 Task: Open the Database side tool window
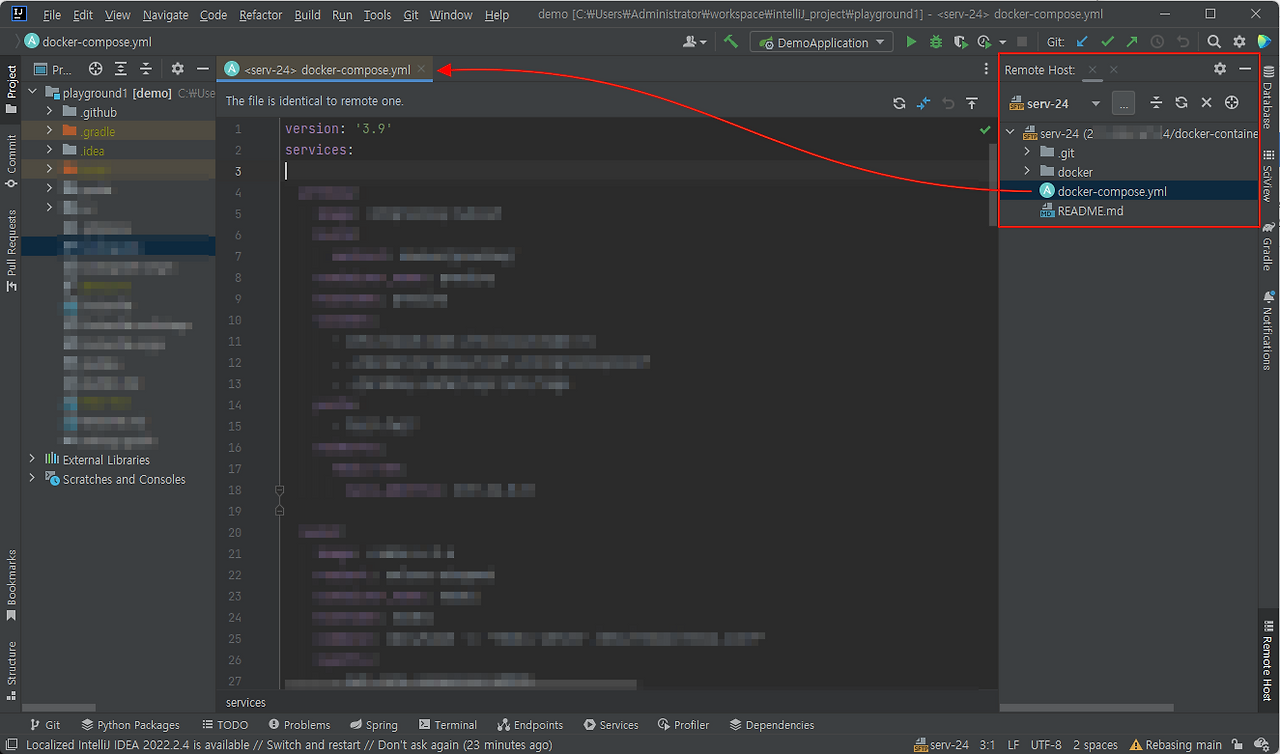(1268, 97)
